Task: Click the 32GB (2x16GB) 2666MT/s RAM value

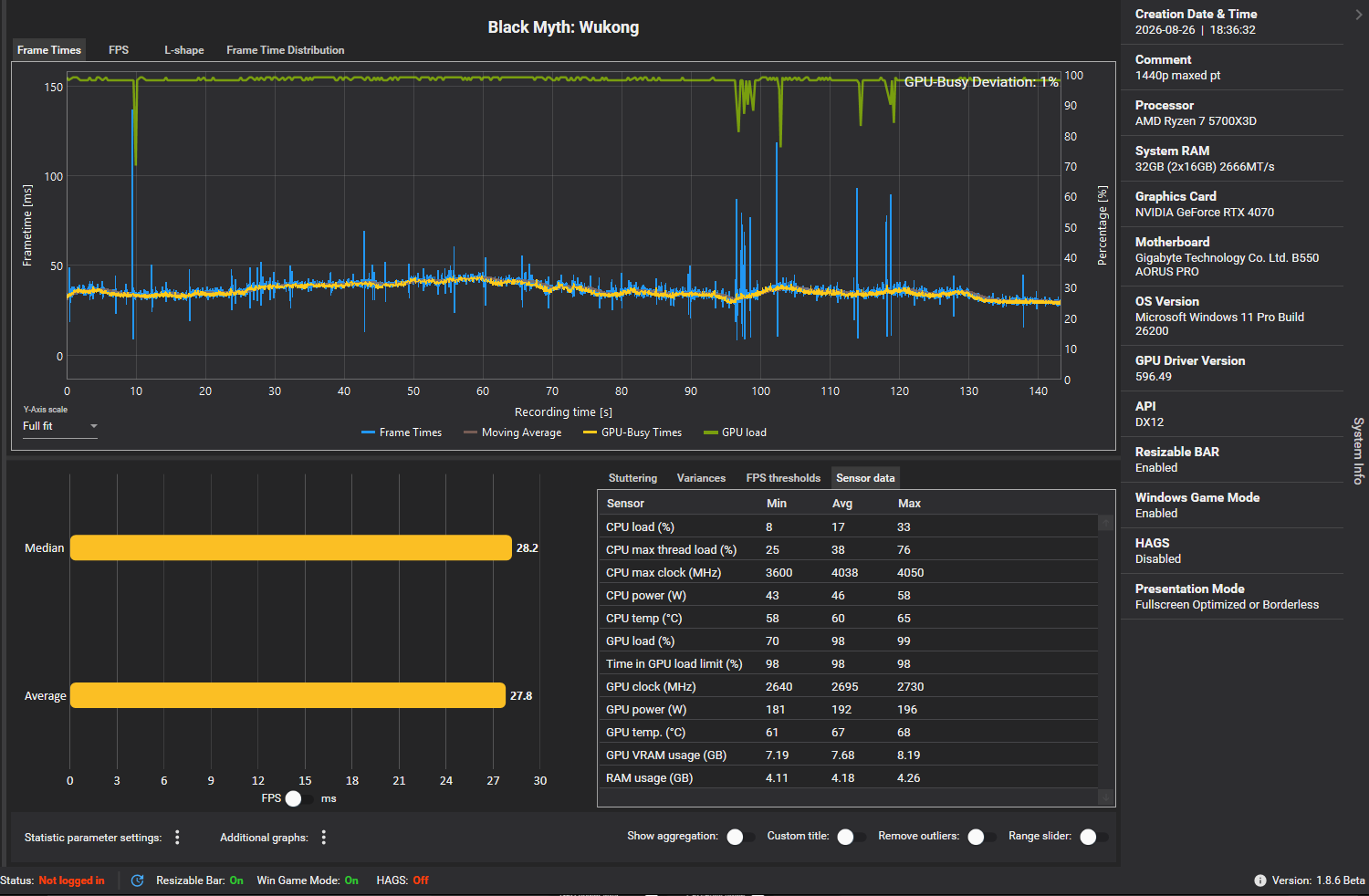Action: 1205,167
